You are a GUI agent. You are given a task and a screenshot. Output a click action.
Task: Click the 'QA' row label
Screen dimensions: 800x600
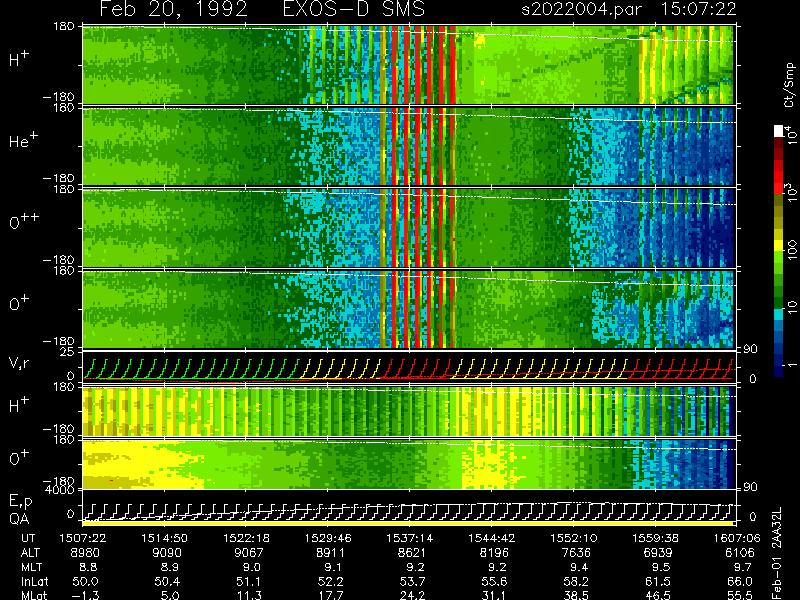click(19, 519)
